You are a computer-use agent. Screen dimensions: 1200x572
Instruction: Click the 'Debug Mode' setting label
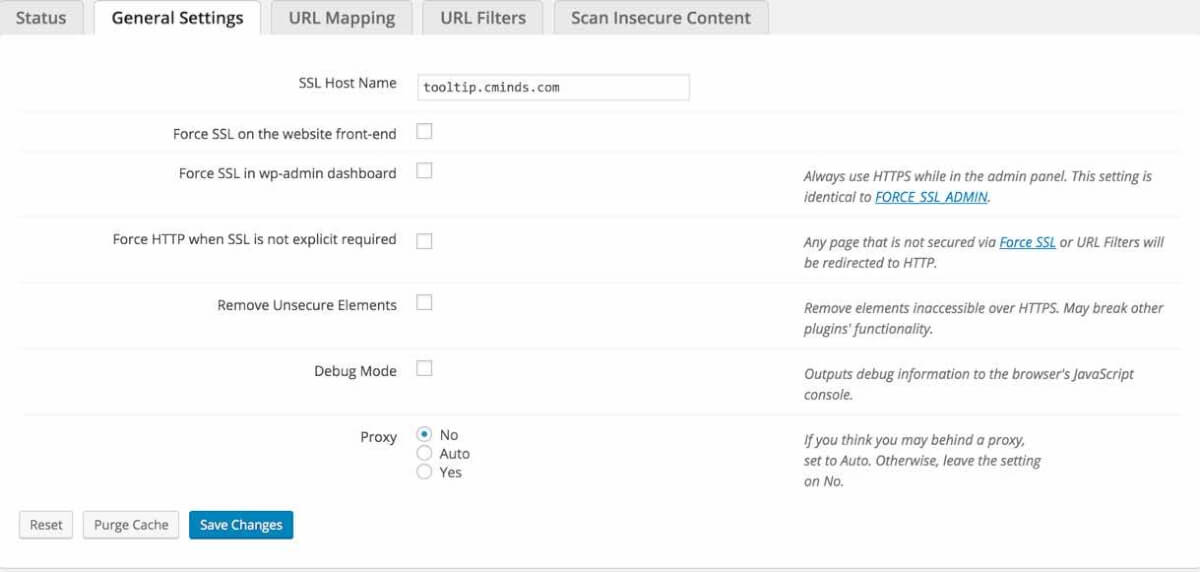pos(355,371)
